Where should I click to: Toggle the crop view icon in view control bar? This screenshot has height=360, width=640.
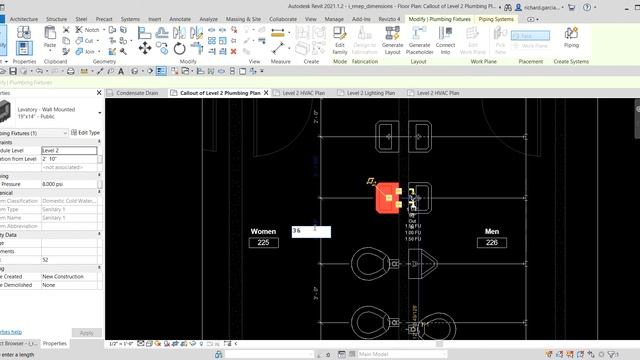pos(175,344)
